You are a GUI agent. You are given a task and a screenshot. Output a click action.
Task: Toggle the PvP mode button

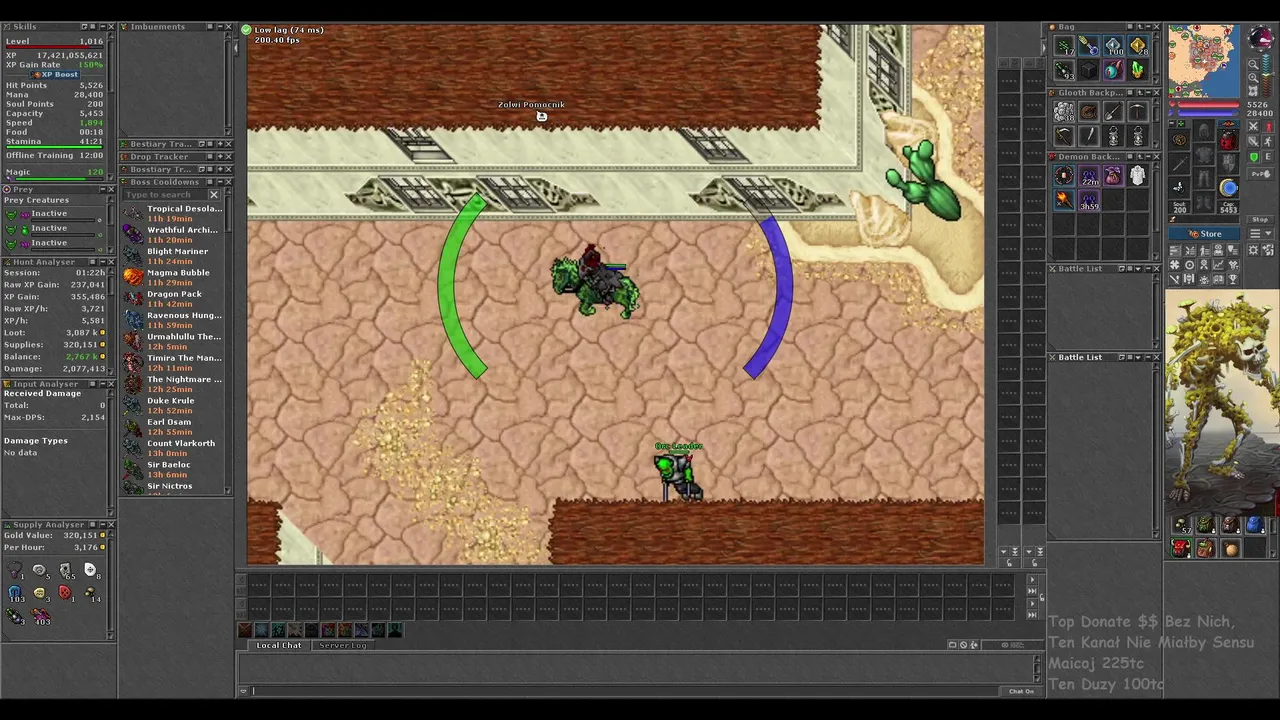coord(1260,174)
